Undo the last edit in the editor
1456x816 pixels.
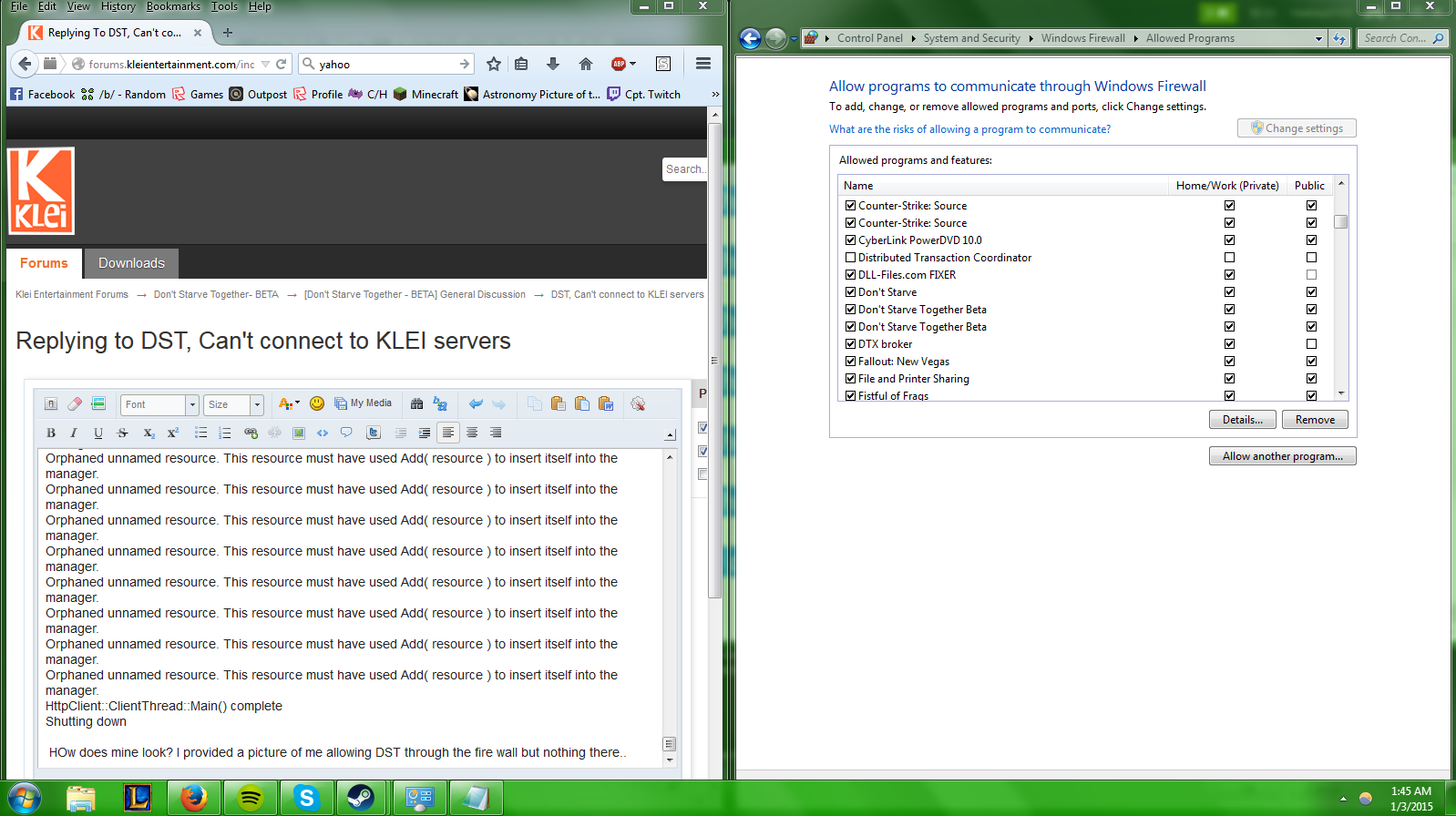(x=476, y=403)
